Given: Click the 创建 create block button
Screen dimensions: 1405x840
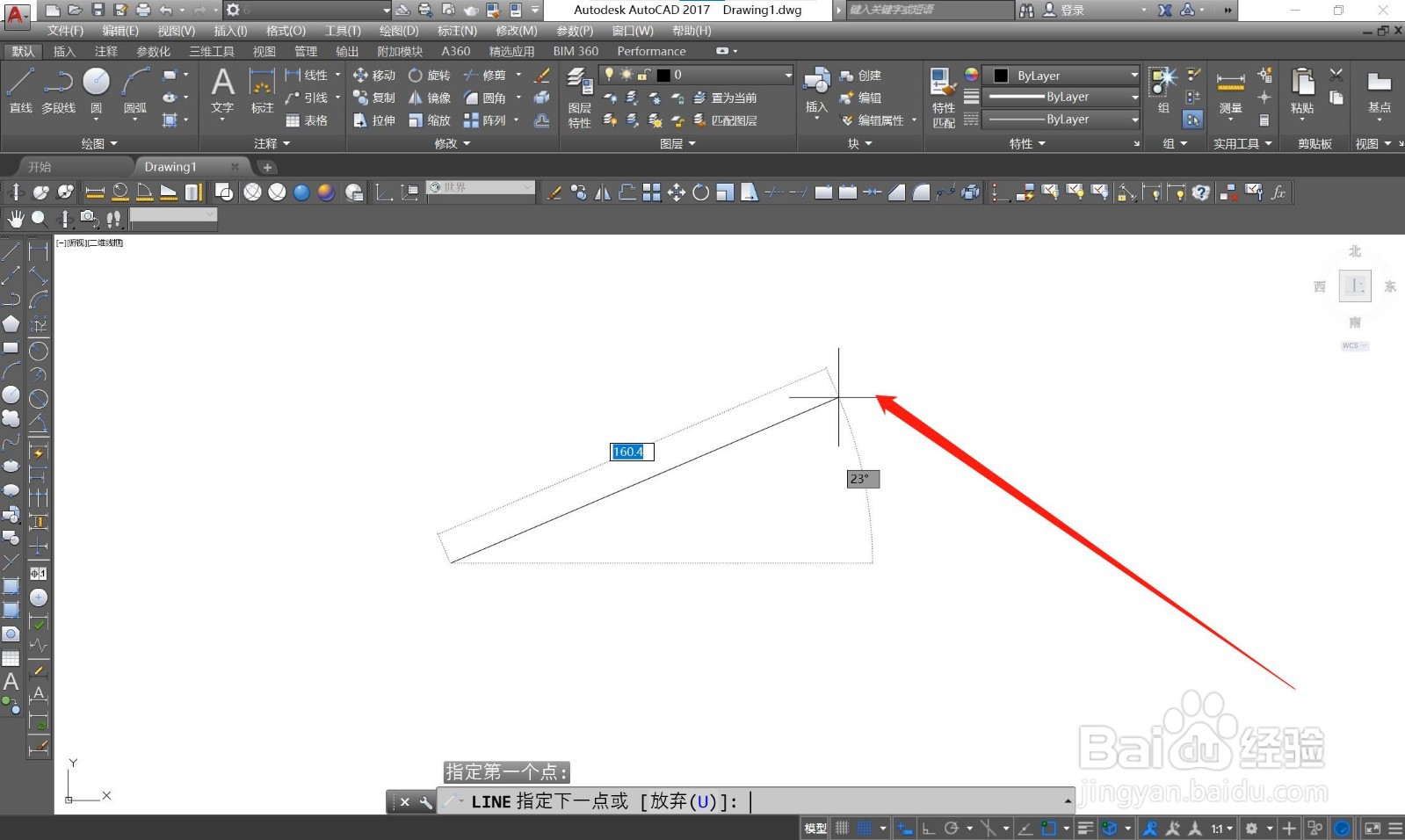Looking at the screenshot, I should pyautogui.click(x=860, y=76).
